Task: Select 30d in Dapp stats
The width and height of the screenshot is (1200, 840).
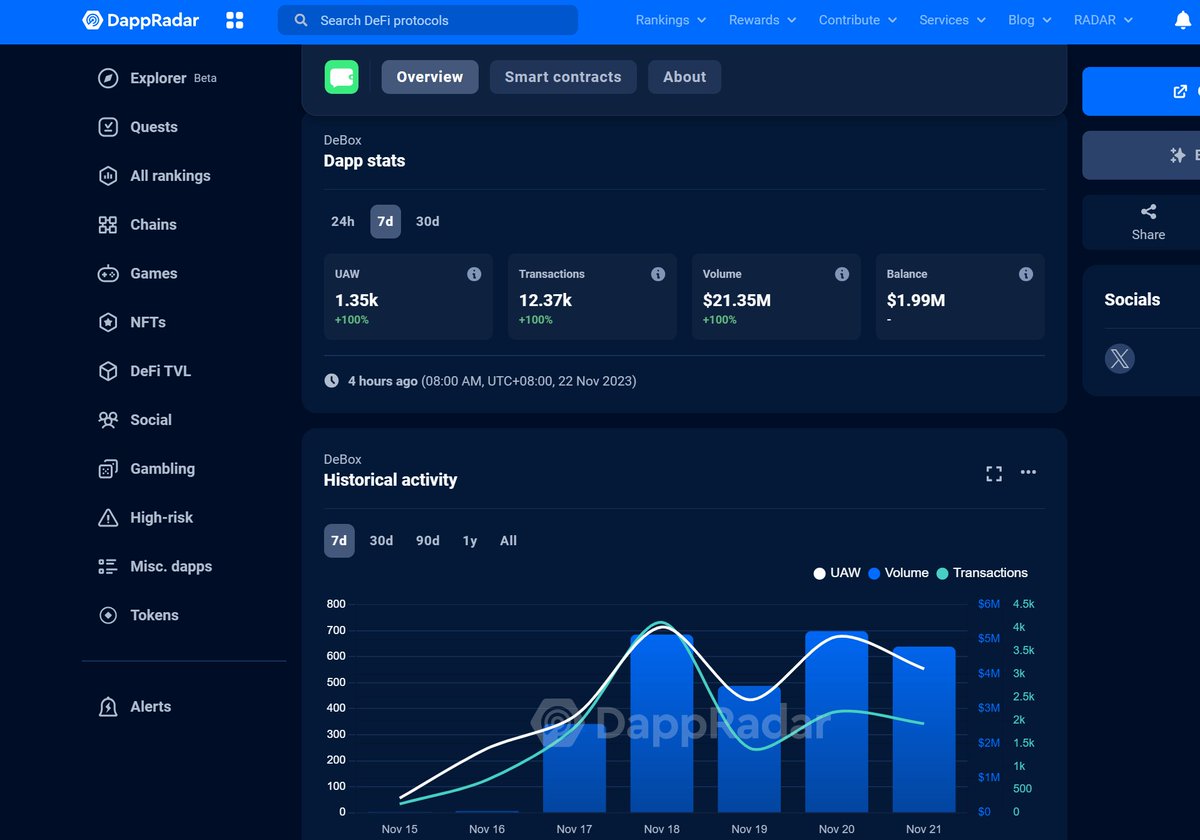Action: coord(427,222)
